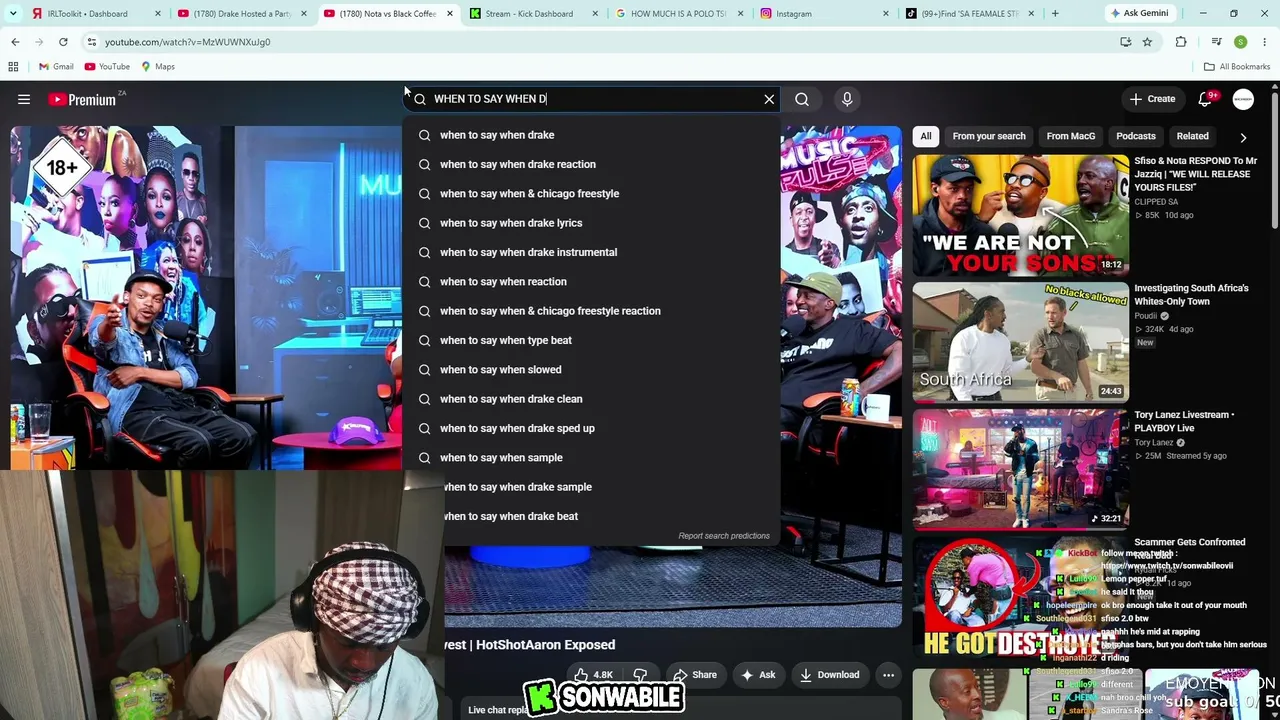Select the Related filter chip
The image size is (1280, 720).
pyautogui.click(x=1192, y=136)
